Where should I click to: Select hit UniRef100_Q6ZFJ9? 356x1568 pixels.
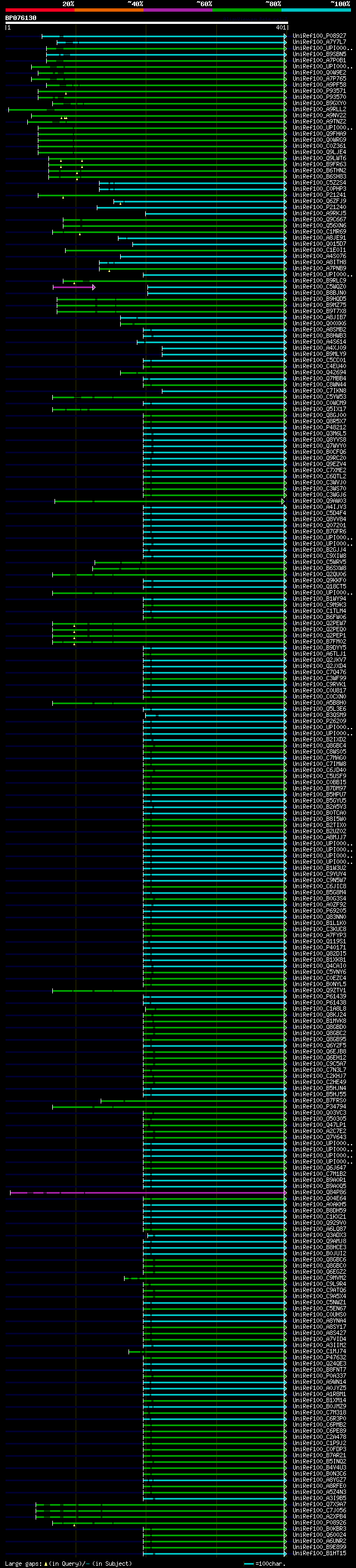click(x=319, y=201)
